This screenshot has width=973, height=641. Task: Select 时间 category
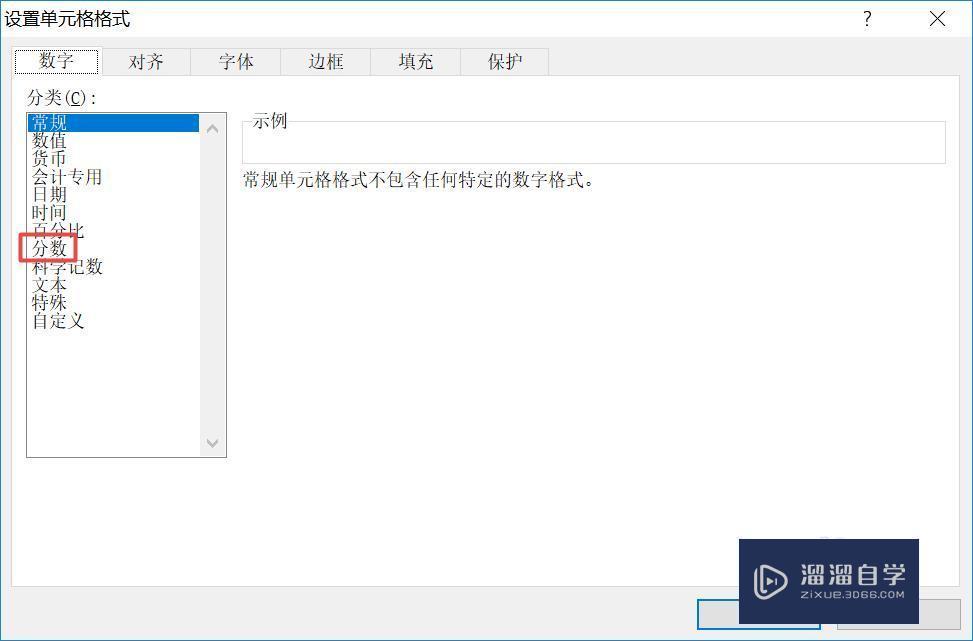tap(114, 213)
